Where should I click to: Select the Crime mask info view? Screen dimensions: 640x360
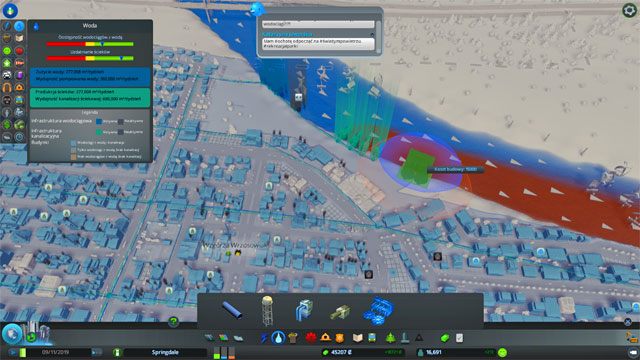[7, 100]
